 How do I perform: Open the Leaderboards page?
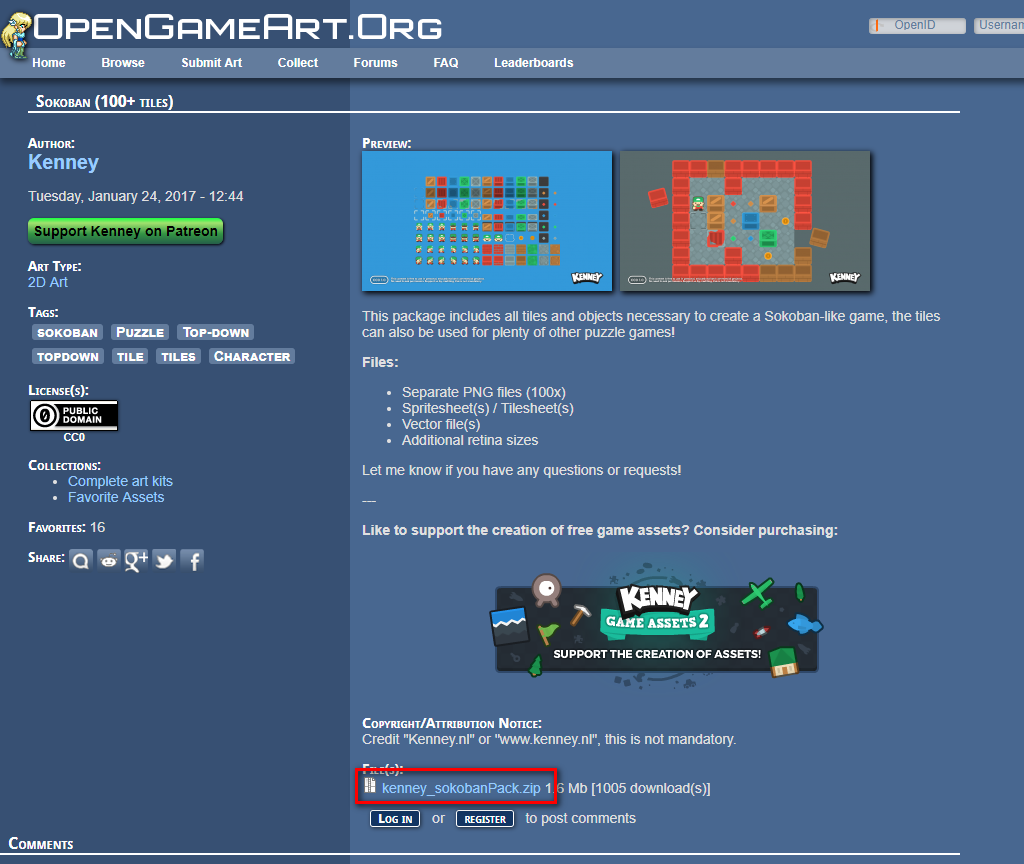point(534,63)
